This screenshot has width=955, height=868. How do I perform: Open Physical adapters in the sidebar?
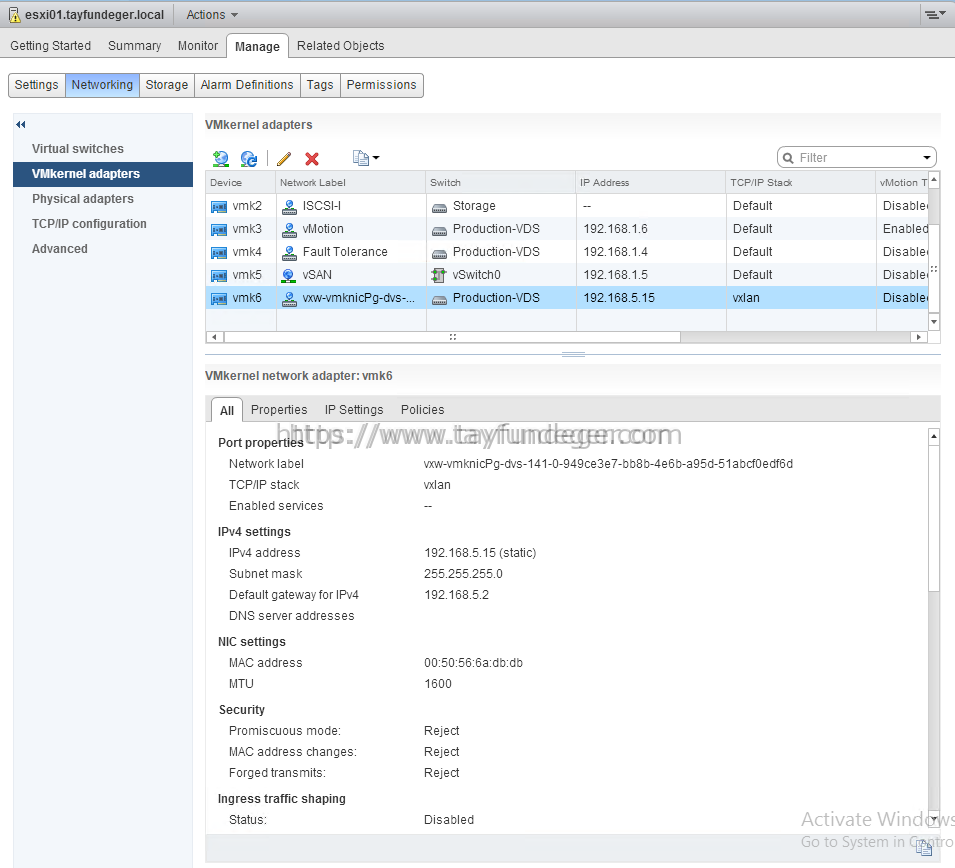pyautogui.click(x=83, y=199)
